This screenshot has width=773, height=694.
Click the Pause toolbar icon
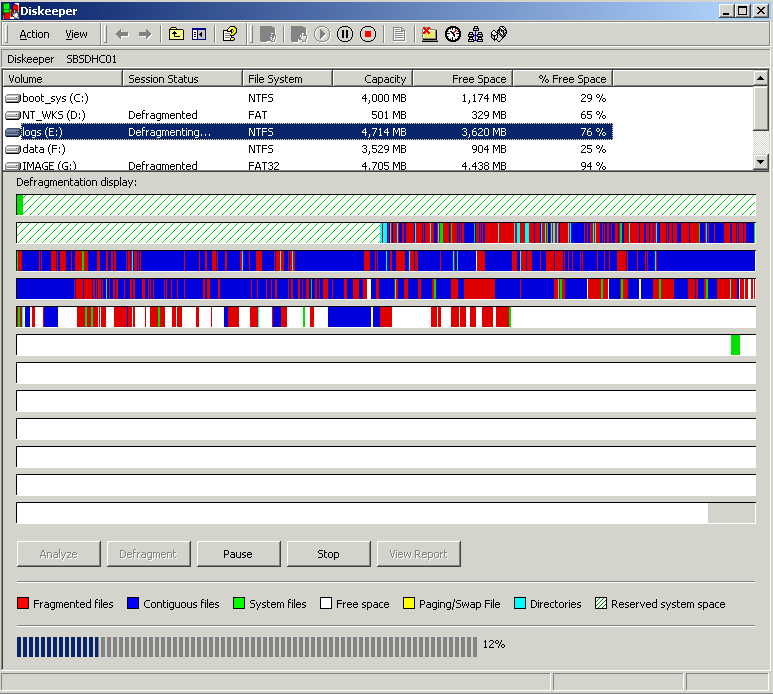coord(345,35)
